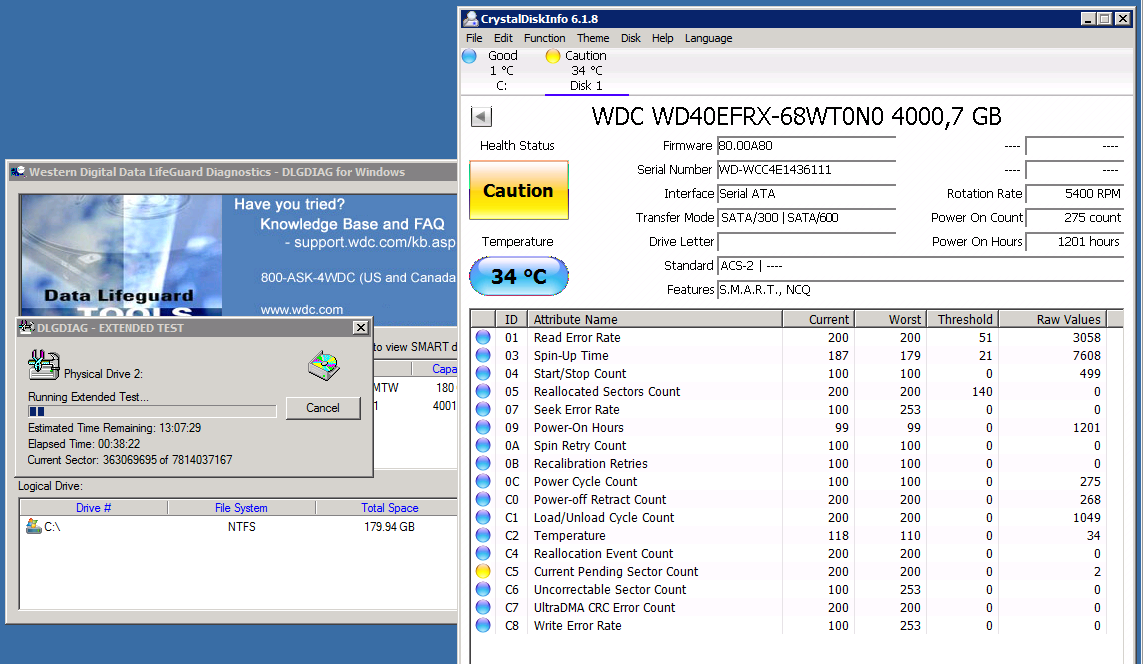1143x664 pixels.
Task: Click the extended test progress bar
Action: point(152,412)
